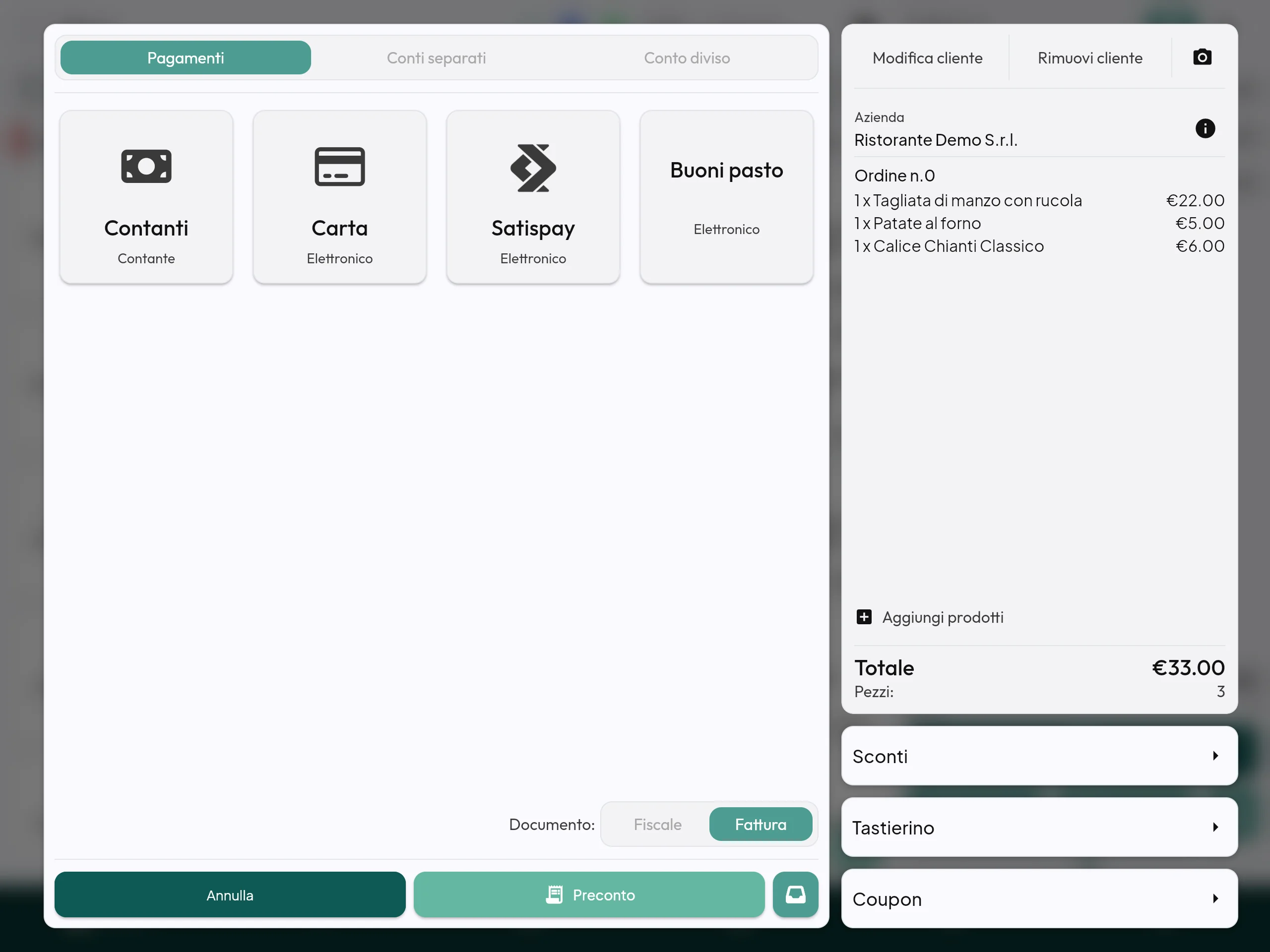Click the €33.00 total amount
Viewport: 1270px width, 952px height.
coord(1188,667)
